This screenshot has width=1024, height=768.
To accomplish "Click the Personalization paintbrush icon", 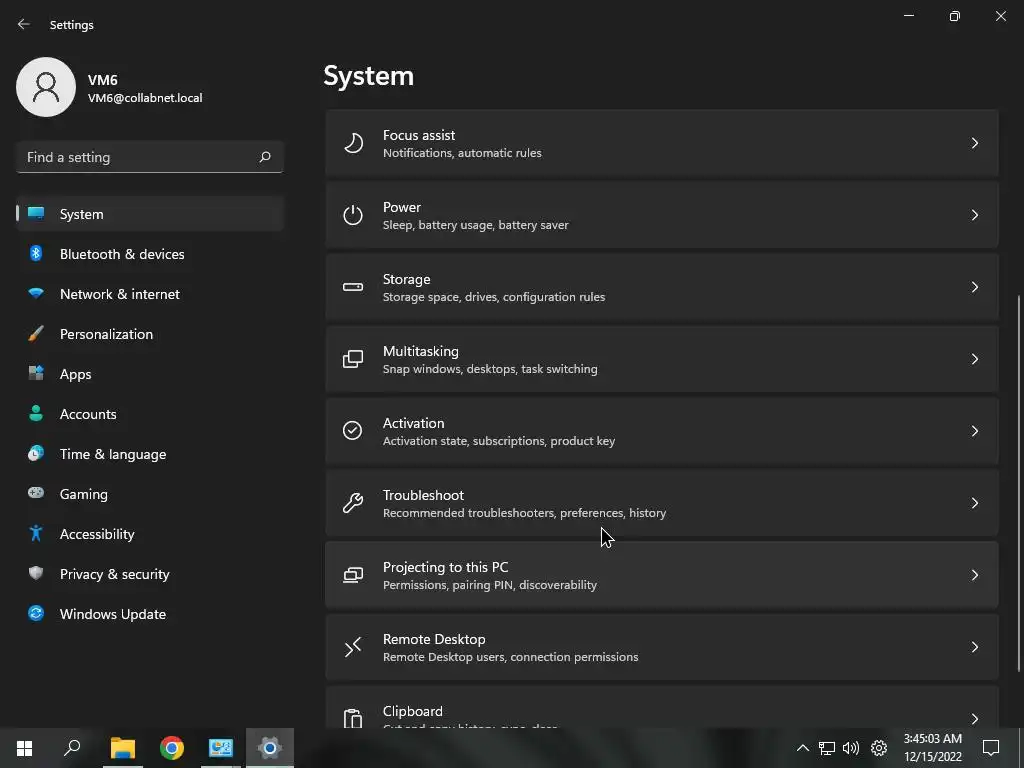I will (x=36, y=334).
